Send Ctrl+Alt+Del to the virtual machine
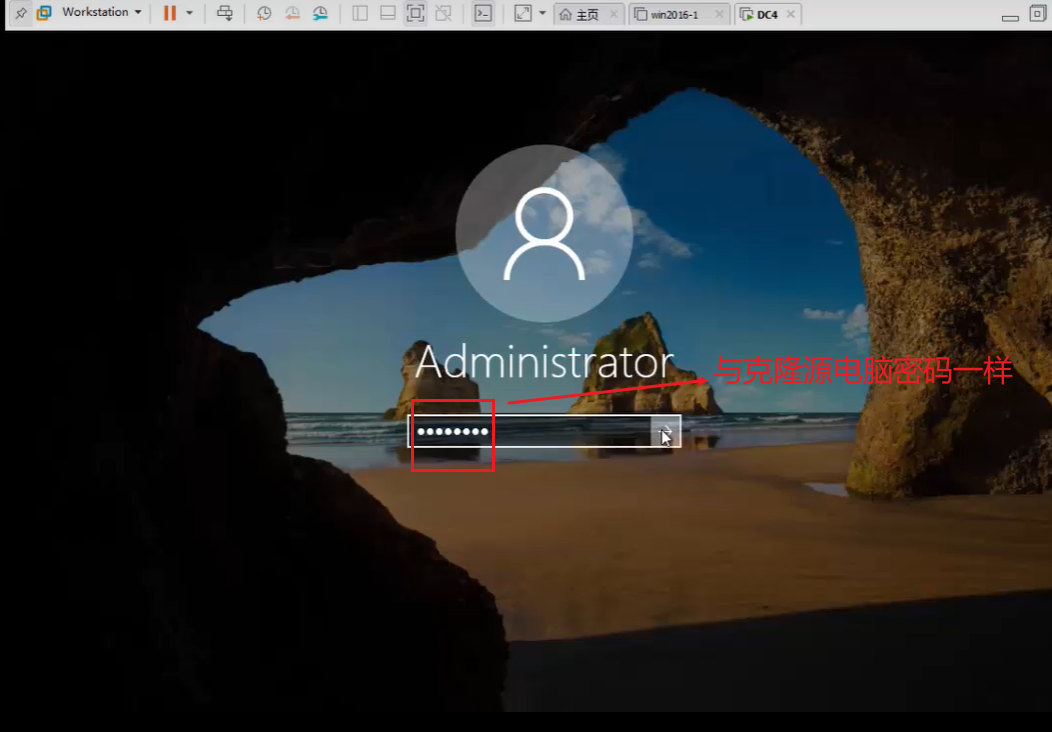 click(225, 13)
